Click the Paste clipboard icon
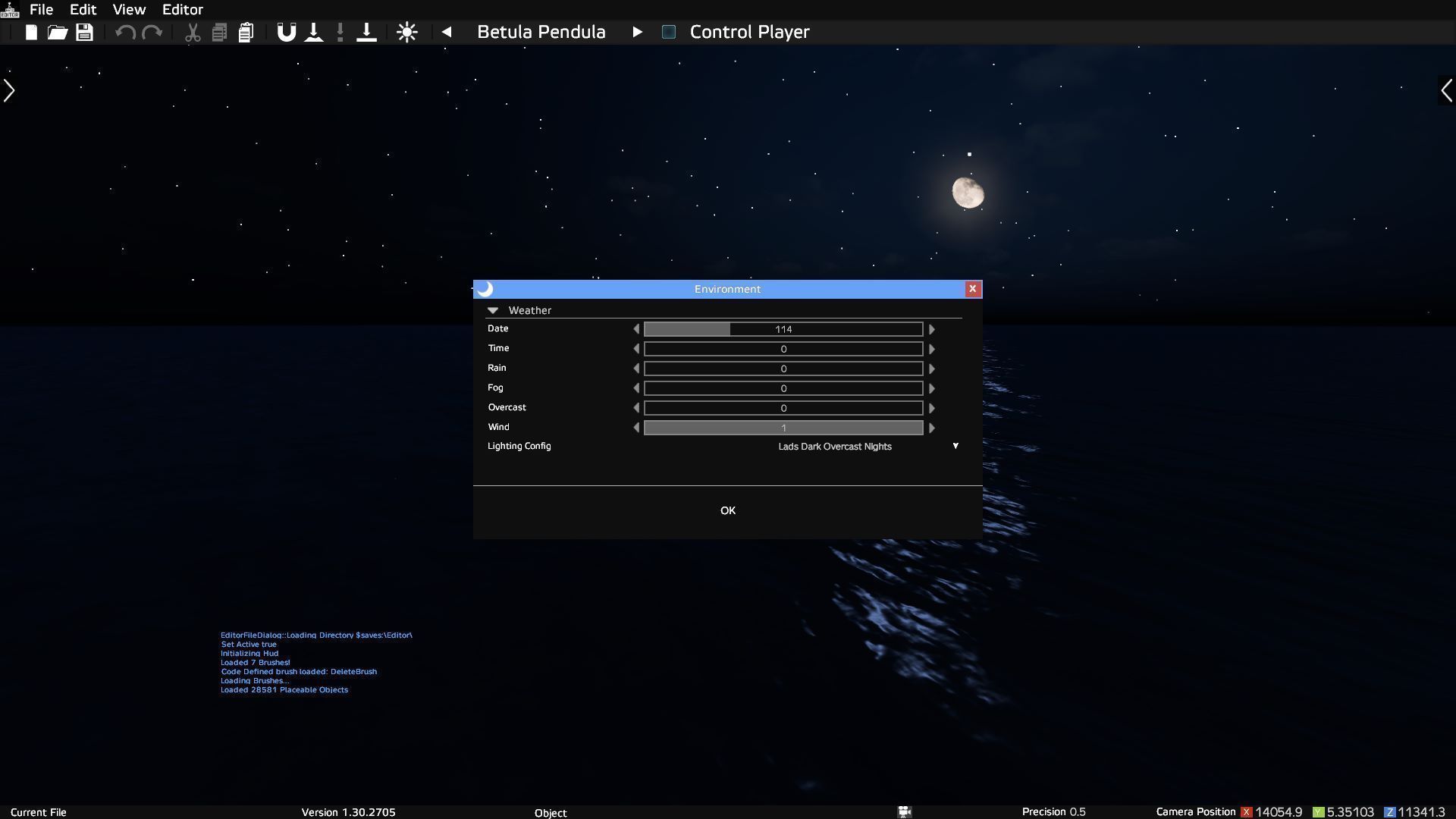The image size is (1456, 819). click(x=246, y=33)
